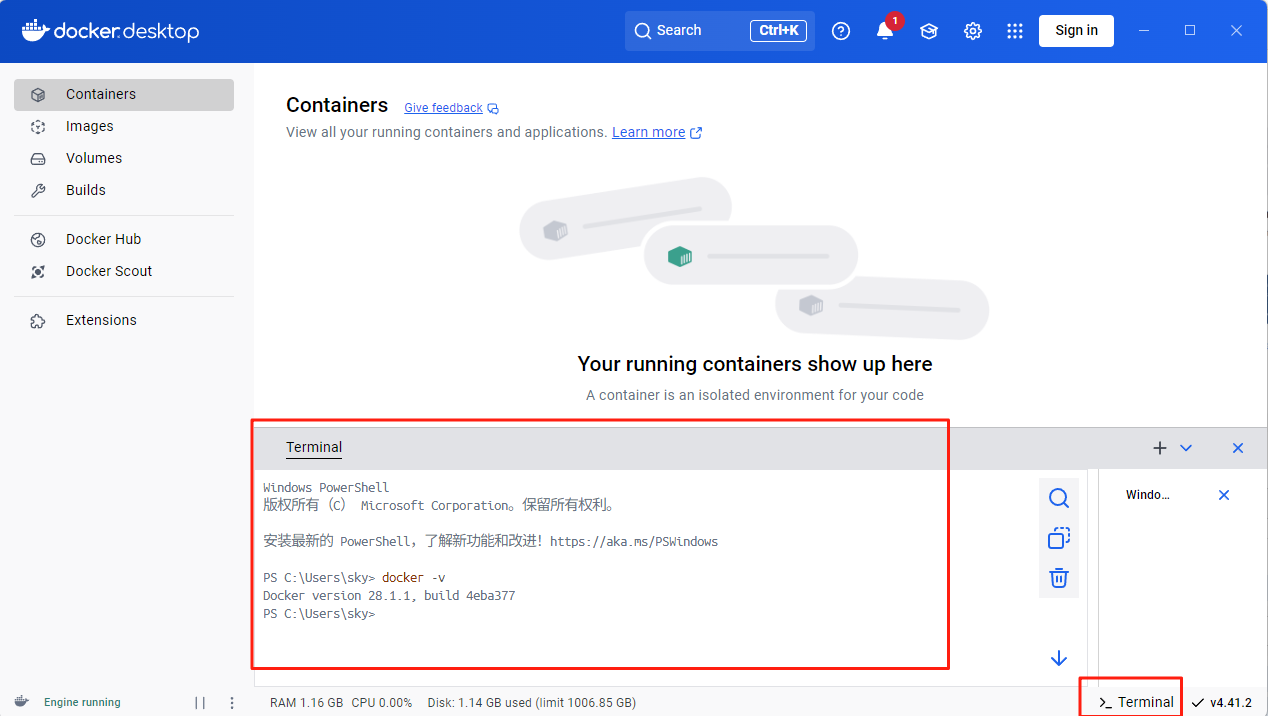Click the Search box in header
Image resolution: width=1268 pixels, height=716 pixels.
(720, 30)
